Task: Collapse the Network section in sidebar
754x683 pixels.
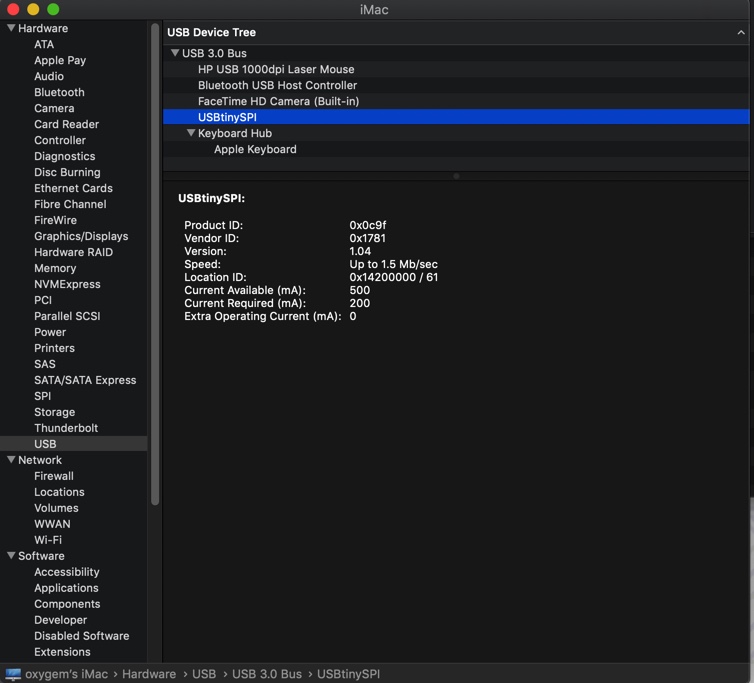Action: coord(11,460)
